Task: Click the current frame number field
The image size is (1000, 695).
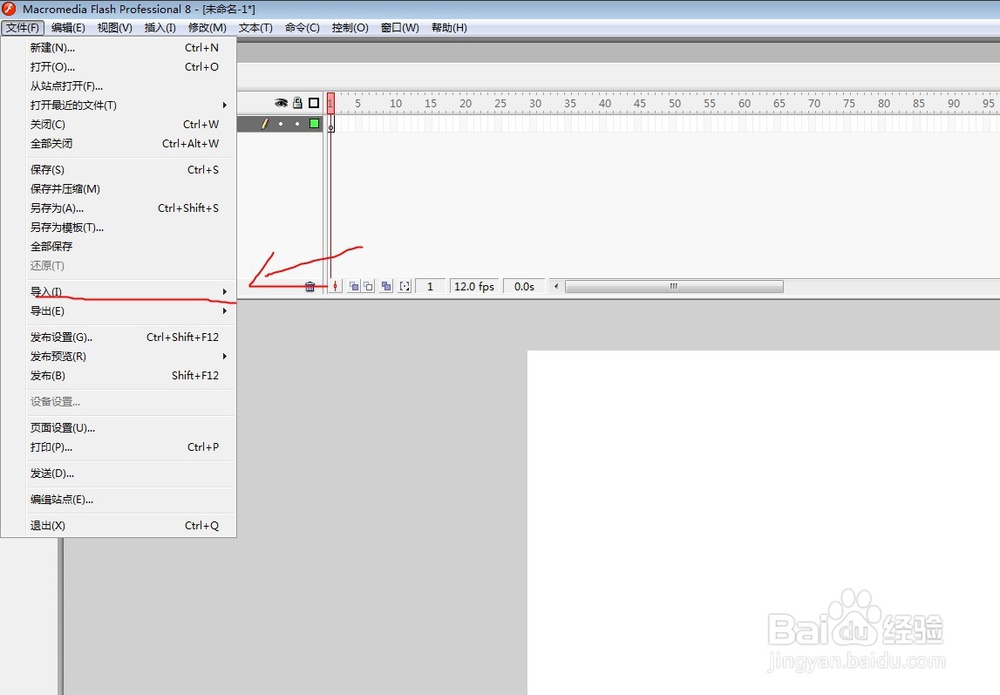Action: pyautogui.click(x=430, y=286)
